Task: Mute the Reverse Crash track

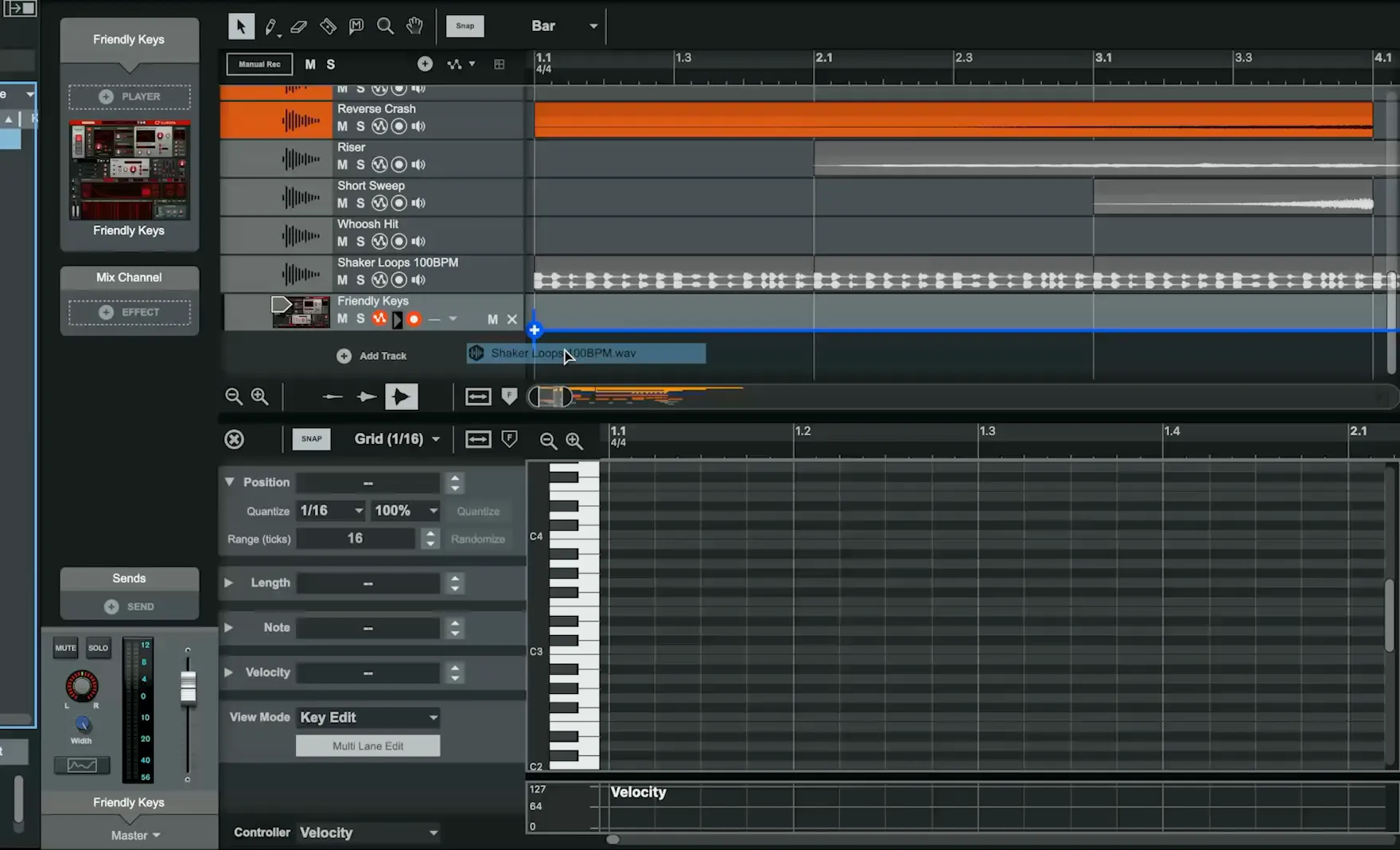Action: pyautogui.click(x=342, y=127)
